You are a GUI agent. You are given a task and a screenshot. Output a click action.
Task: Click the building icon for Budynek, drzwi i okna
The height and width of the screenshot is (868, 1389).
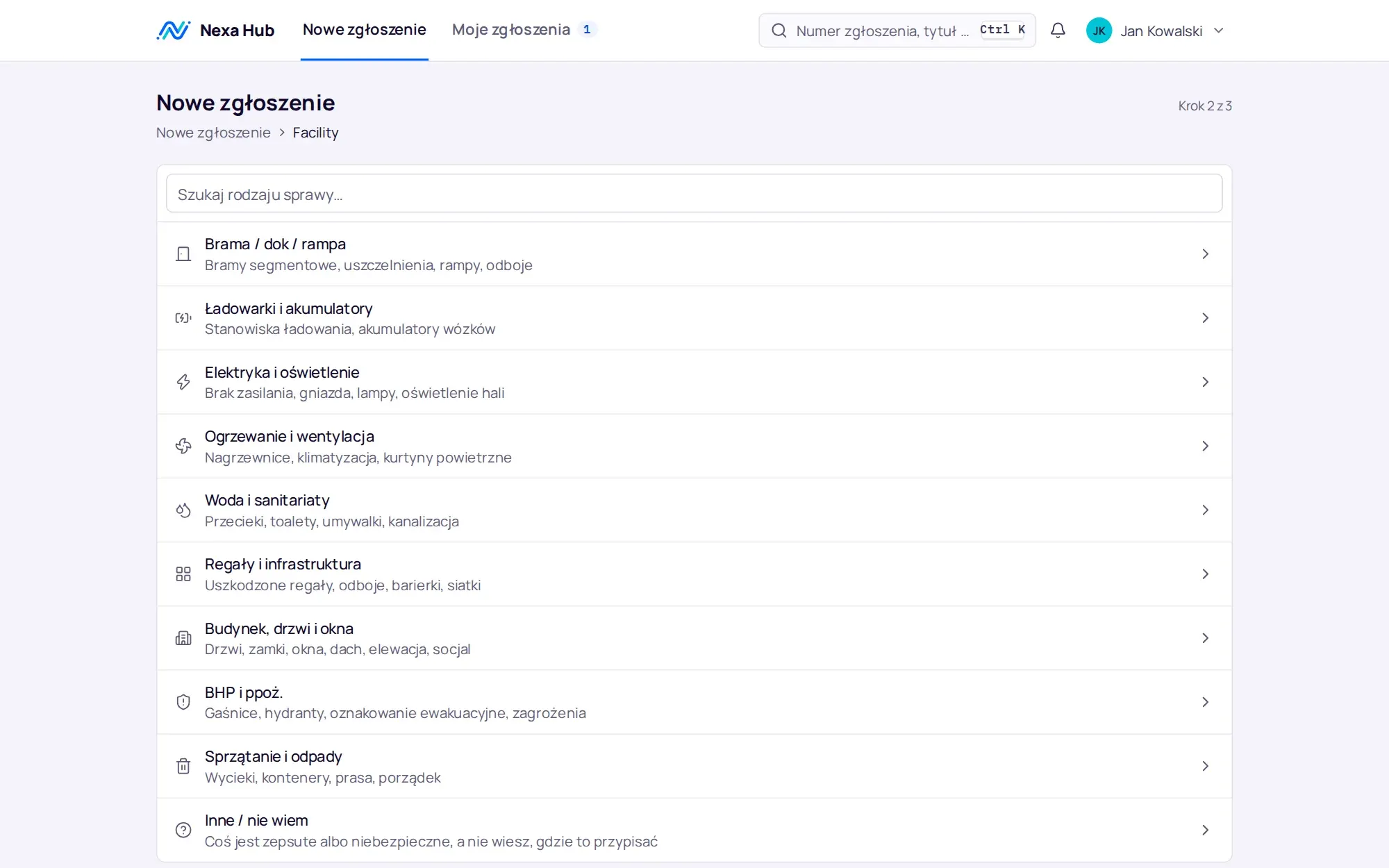[x=183, y=638]
